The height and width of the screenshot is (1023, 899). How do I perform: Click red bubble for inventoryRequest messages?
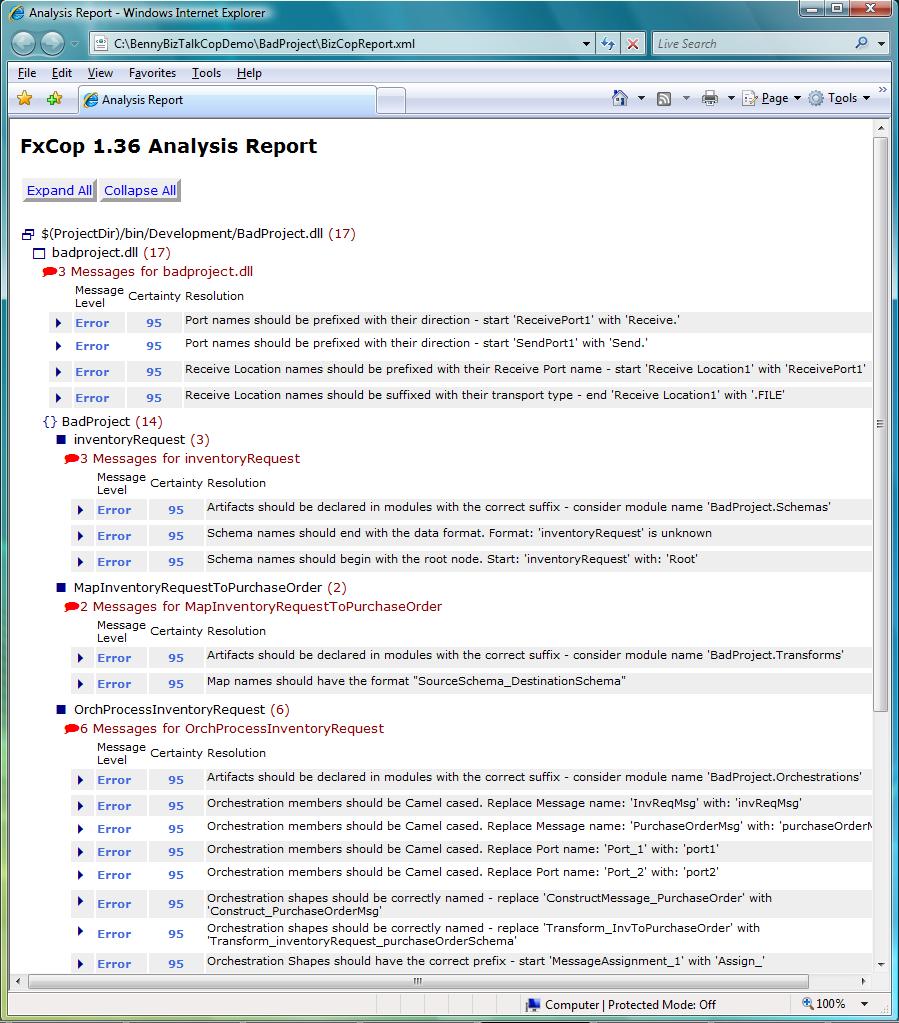pyautogui.click(x=71, y=459)
